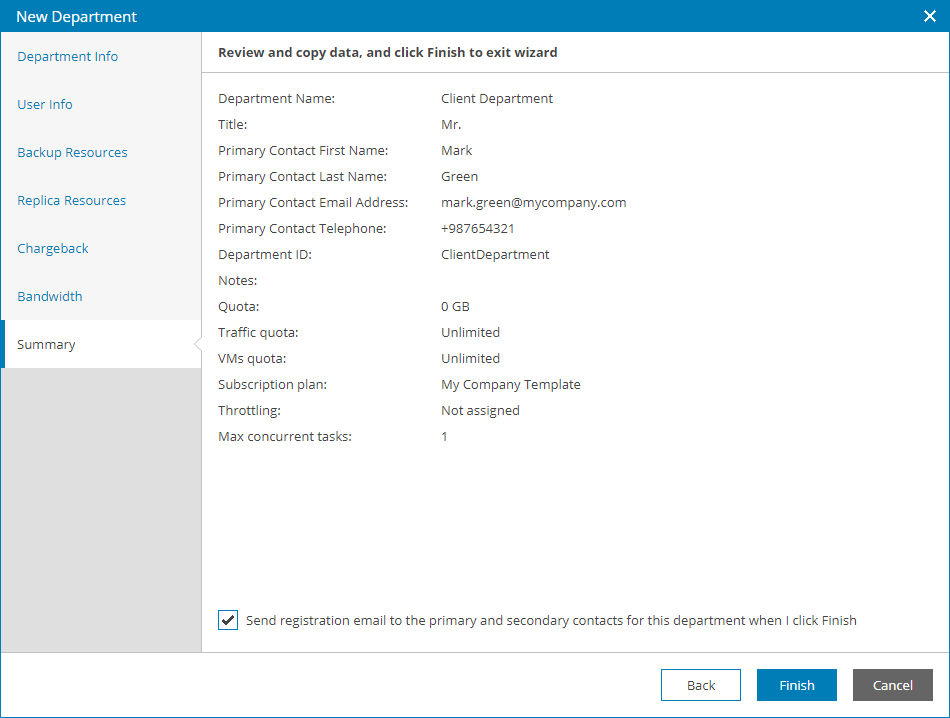Viewport: 950px width, 718px height.
Task: Click the send registration email label text
Action: [x=551, y=620]
